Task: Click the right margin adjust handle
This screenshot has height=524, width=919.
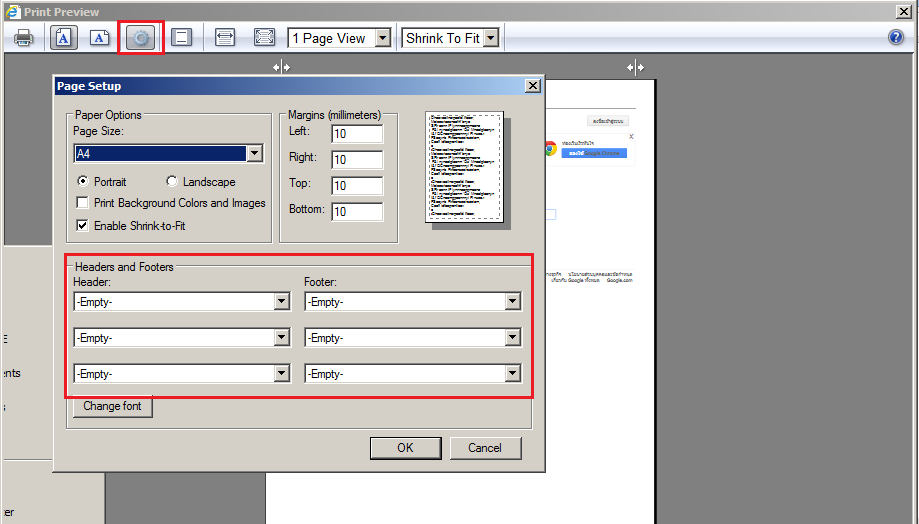Action: pyautogui.click(x=635, y=67)
